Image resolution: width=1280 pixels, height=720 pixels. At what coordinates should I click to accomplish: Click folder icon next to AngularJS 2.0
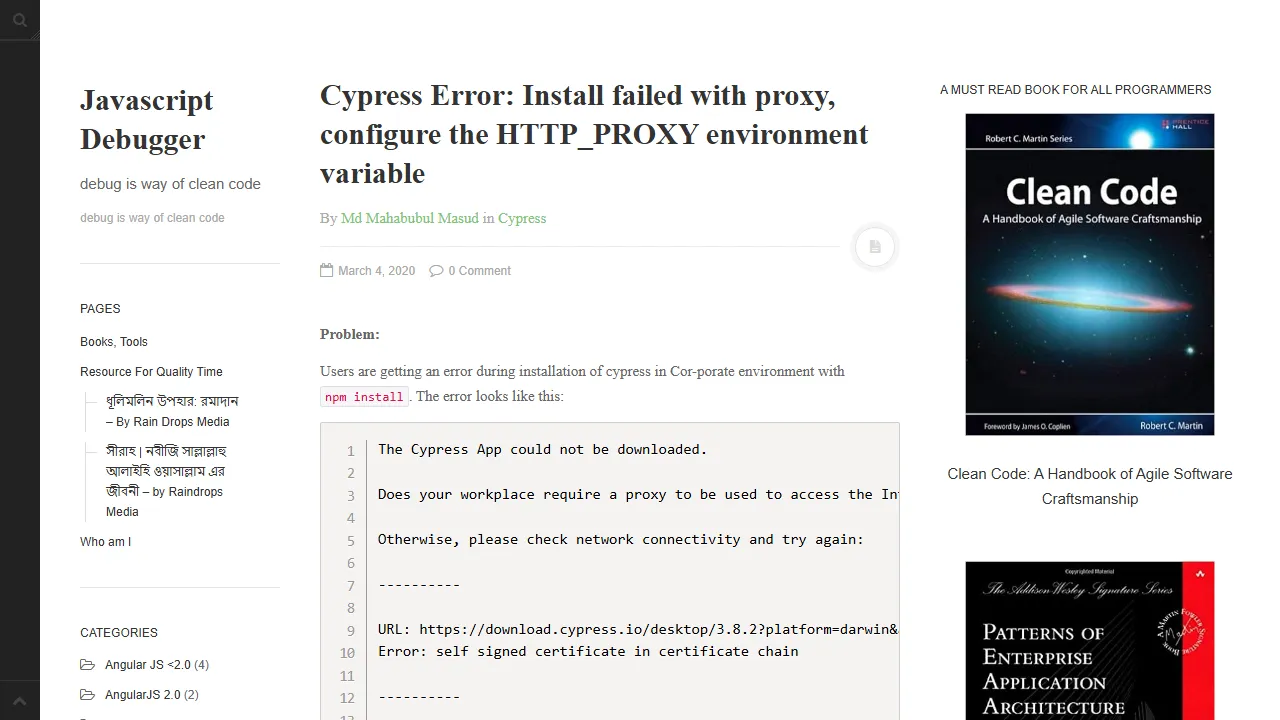[x=88, y=695]
